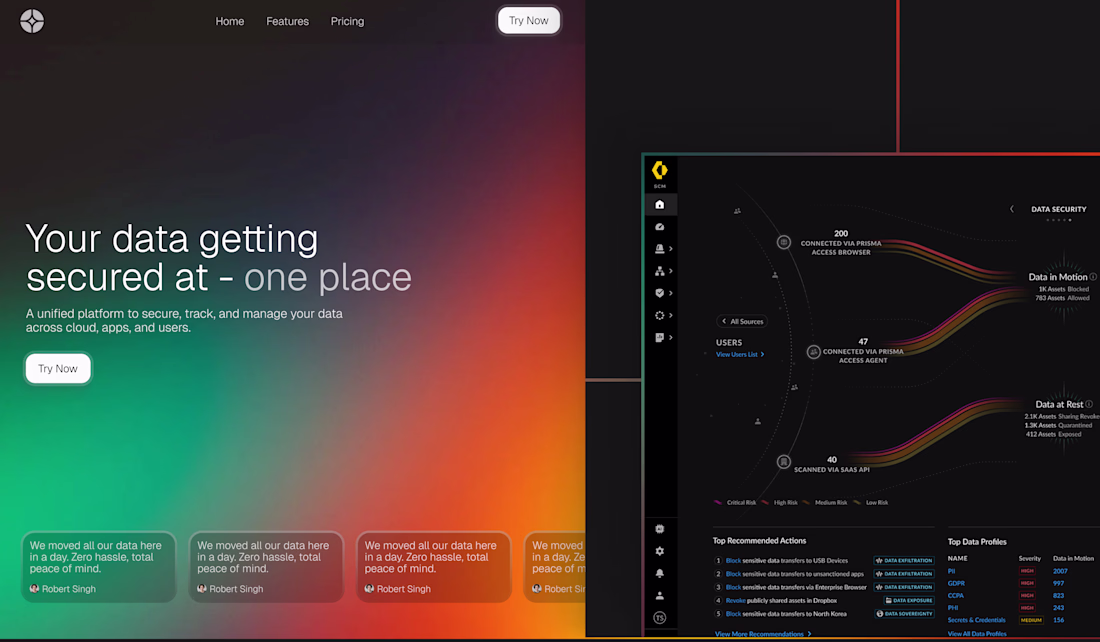The image size is (1100, 642).
Task: Click the All Sources back pill
Action: [x=742, y=321]
